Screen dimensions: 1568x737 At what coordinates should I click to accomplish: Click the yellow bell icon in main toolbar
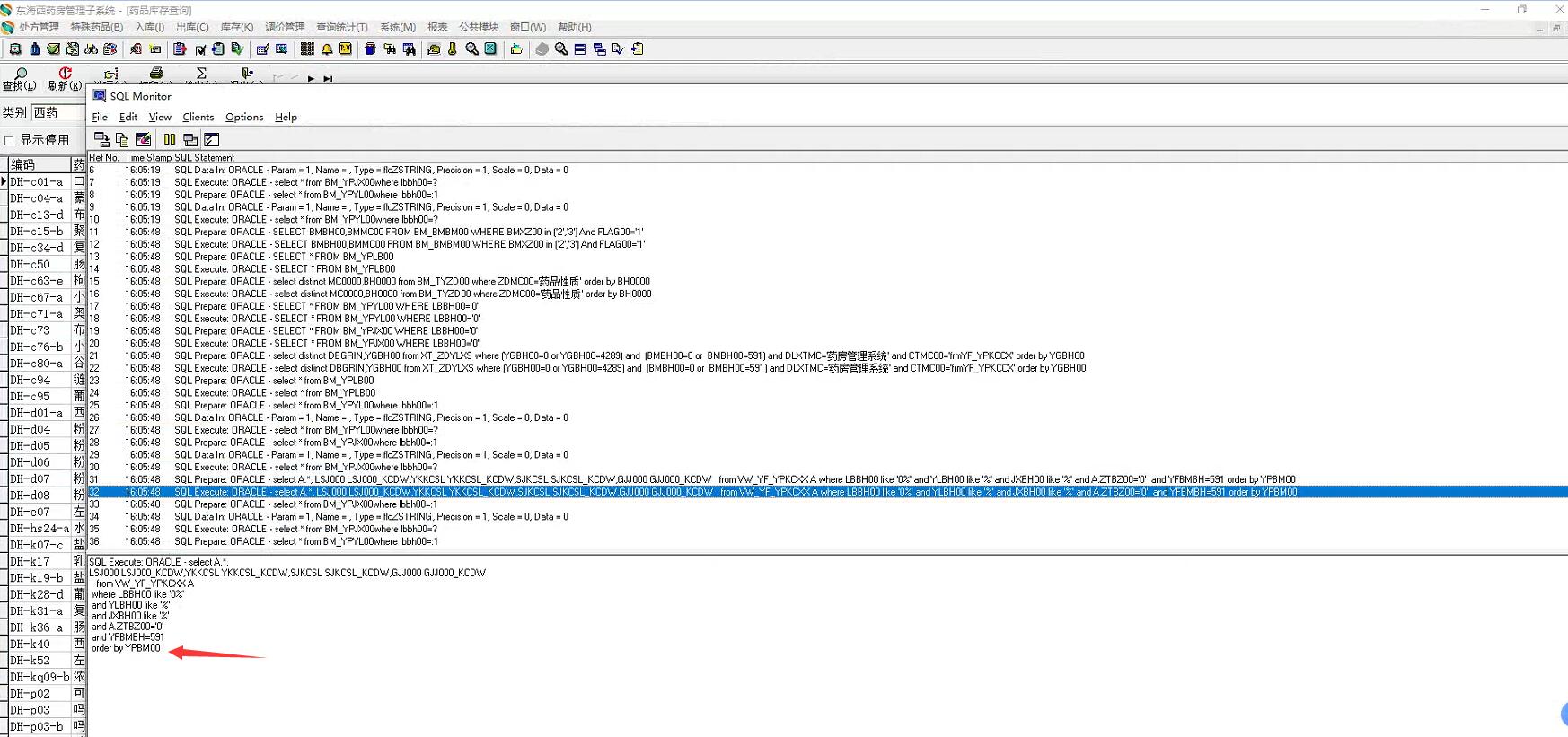(x=327, y=49)
